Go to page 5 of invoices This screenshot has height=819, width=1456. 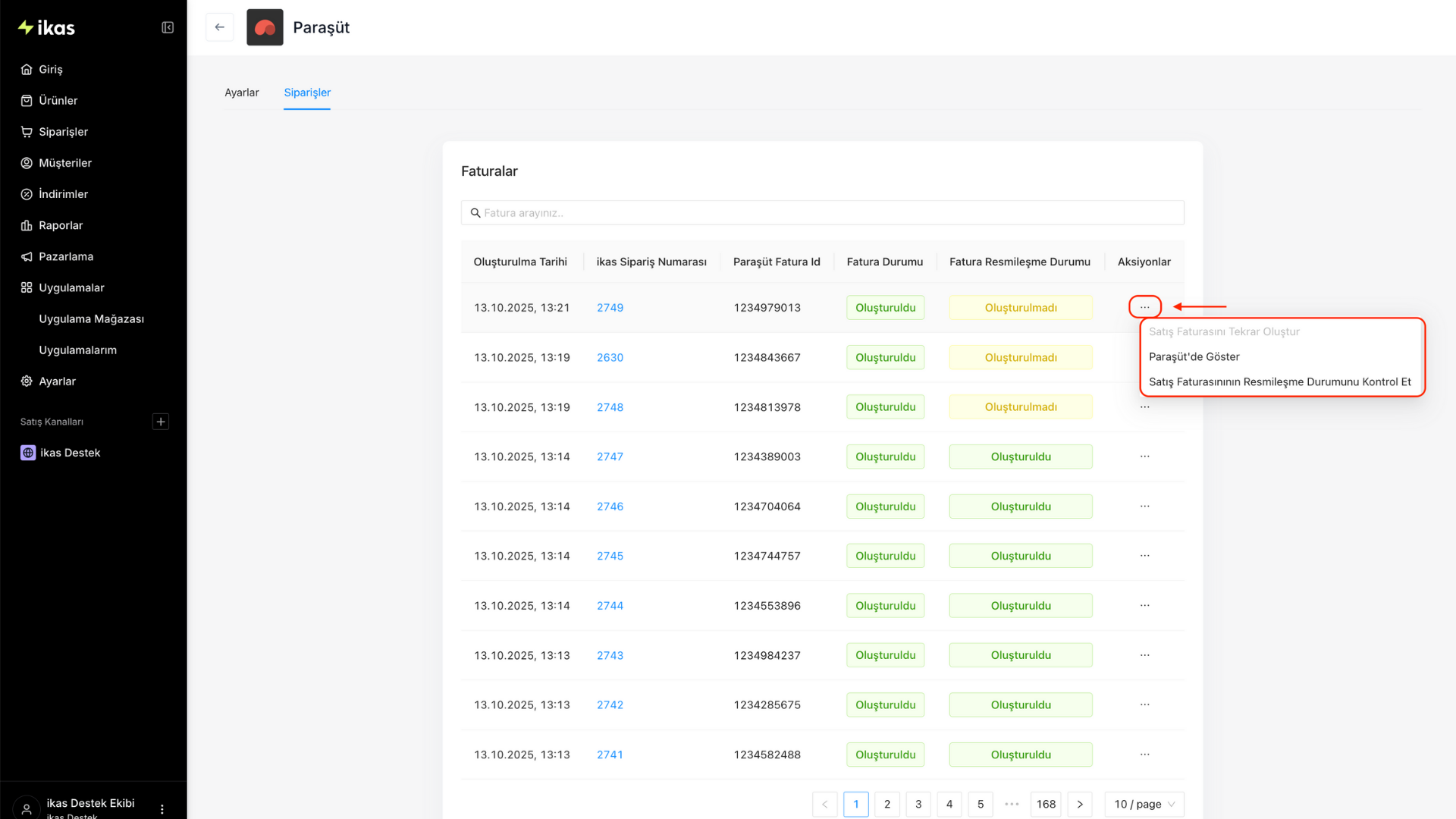click(x=981, y=804)
